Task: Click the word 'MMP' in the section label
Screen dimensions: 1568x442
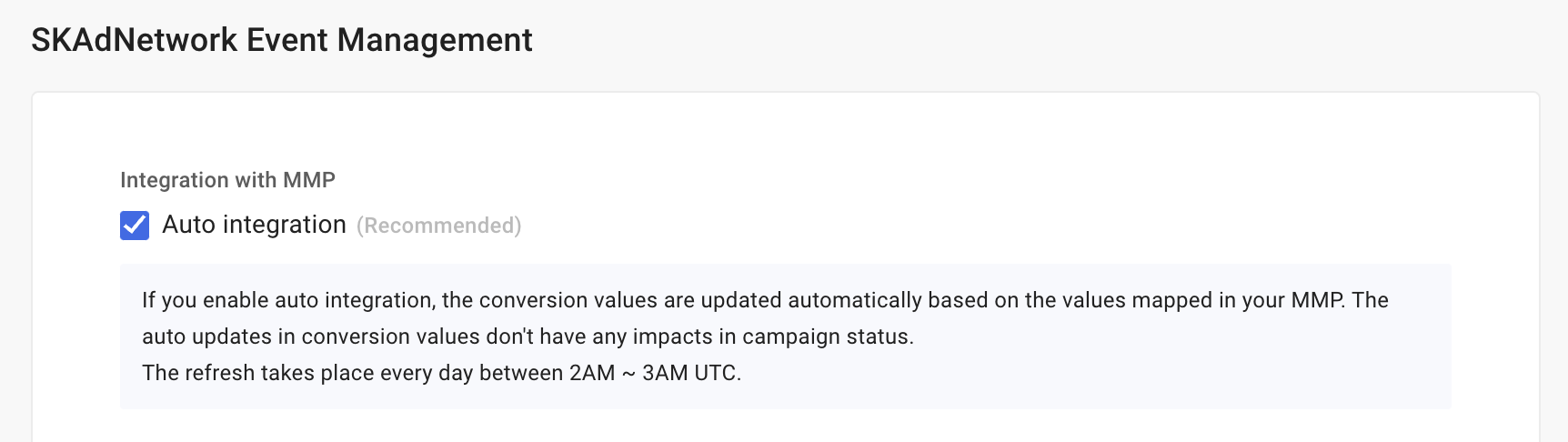Action: pos(309,180)
